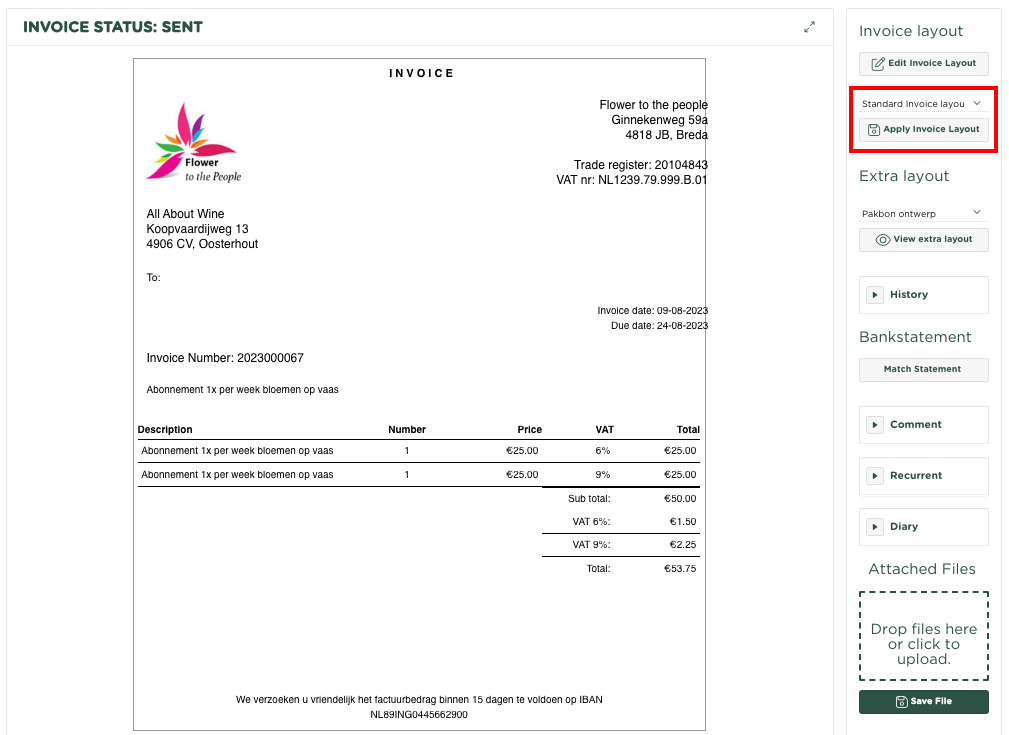Click the Save File button text
The image size is (1009, 735).
(930, 702)
